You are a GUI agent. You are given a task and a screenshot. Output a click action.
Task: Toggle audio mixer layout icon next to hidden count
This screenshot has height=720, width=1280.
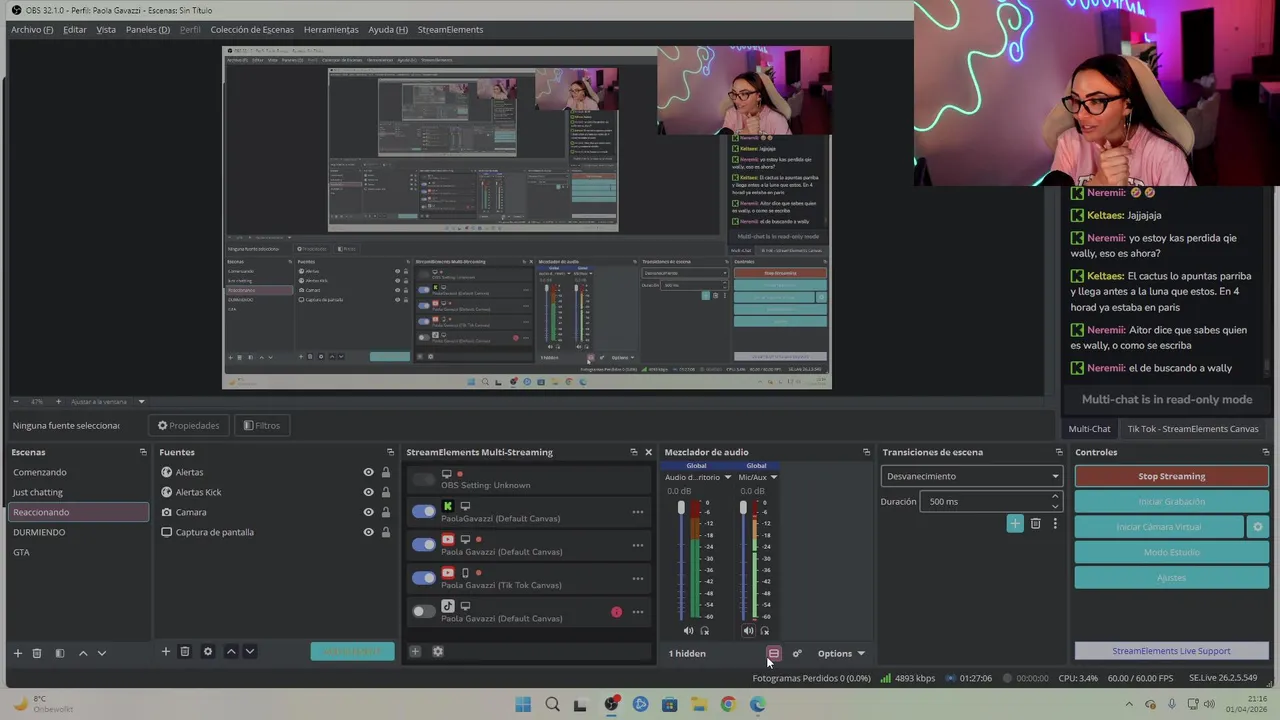[773, 654]
